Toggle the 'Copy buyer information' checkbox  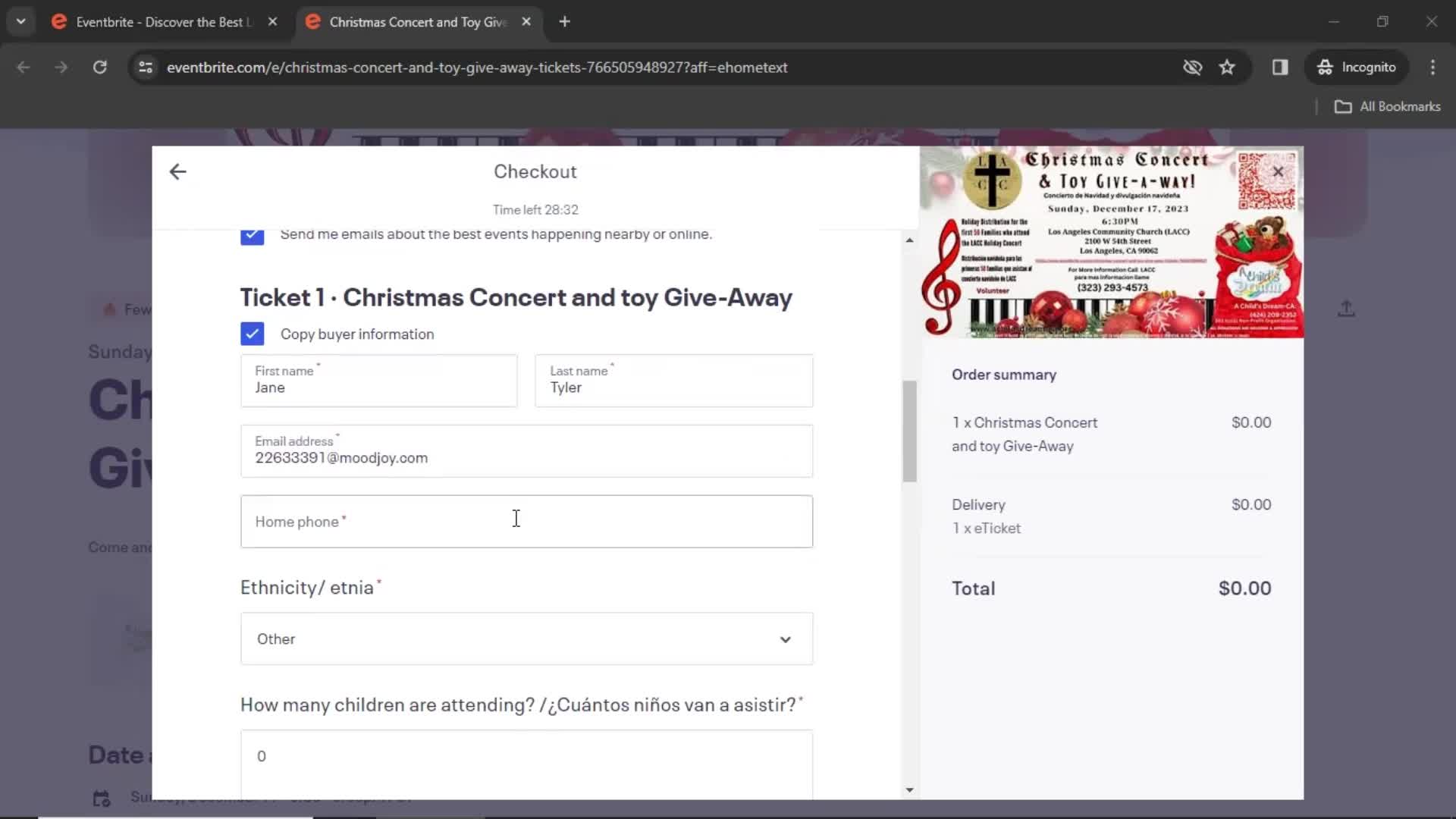[x=252, y=334]
